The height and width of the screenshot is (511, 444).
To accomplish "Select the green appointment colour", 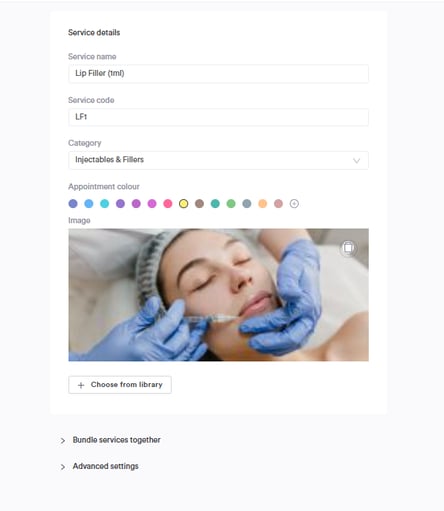I will (x=231, y=204).
